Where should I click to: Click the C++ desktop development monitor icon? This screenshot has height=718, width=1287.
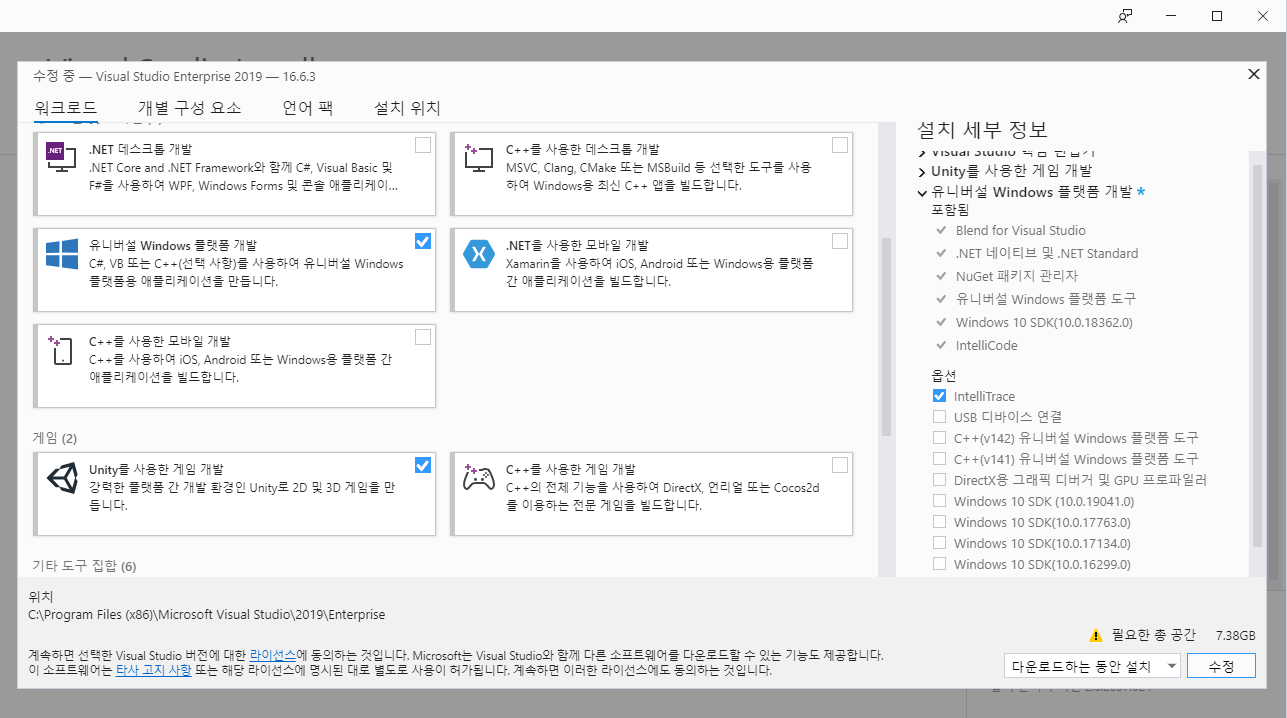[x=479, y=157]
